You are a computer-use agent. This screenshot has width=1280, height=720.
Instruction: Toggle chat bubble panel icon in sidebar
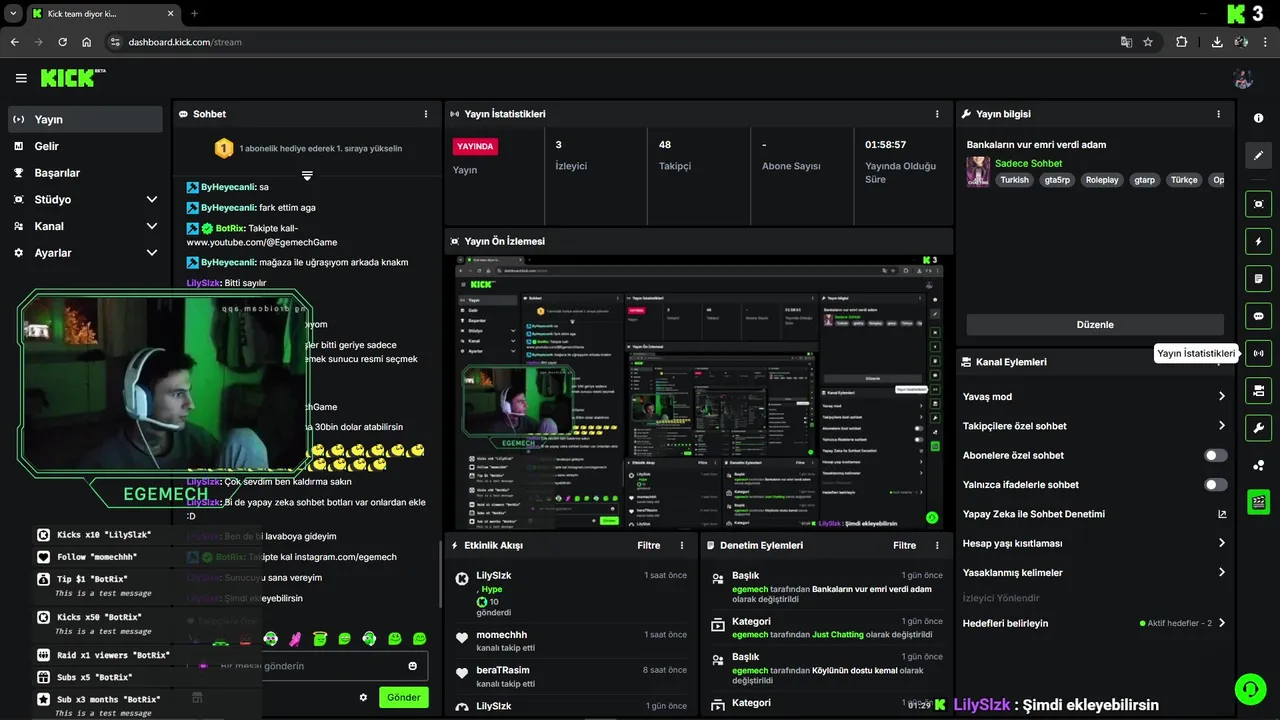(x=1258, y=316)
